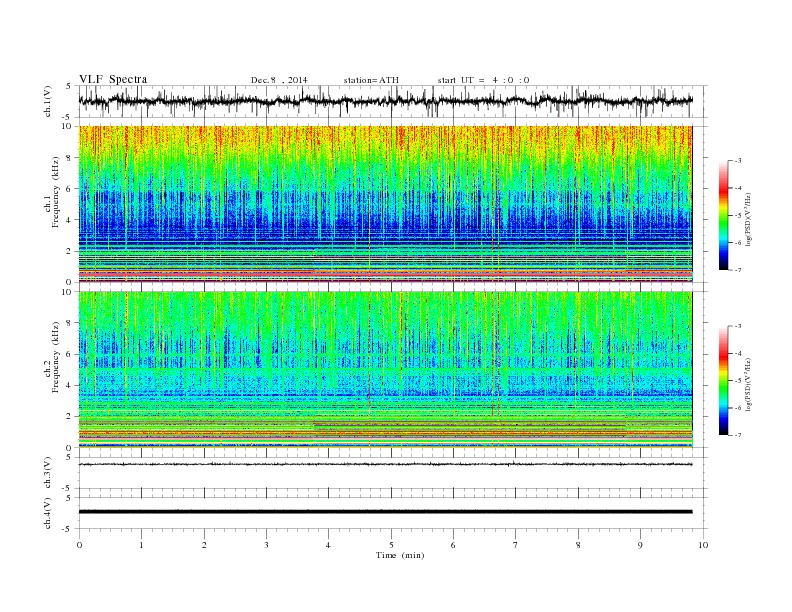Click the ch.1 color scale bar

tap(724, 215)
